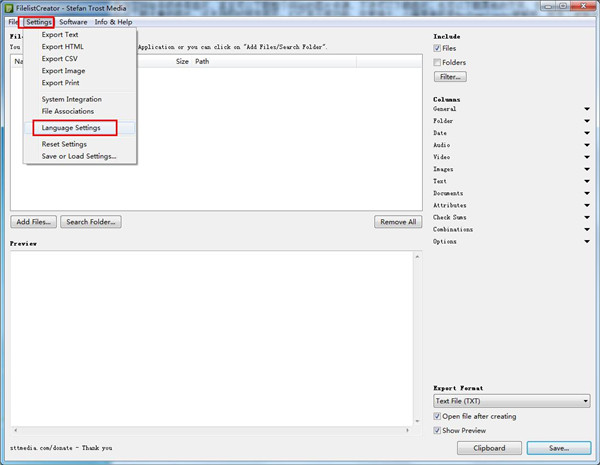
Task: Choose Reset Settings
Action: click(64, 144)
